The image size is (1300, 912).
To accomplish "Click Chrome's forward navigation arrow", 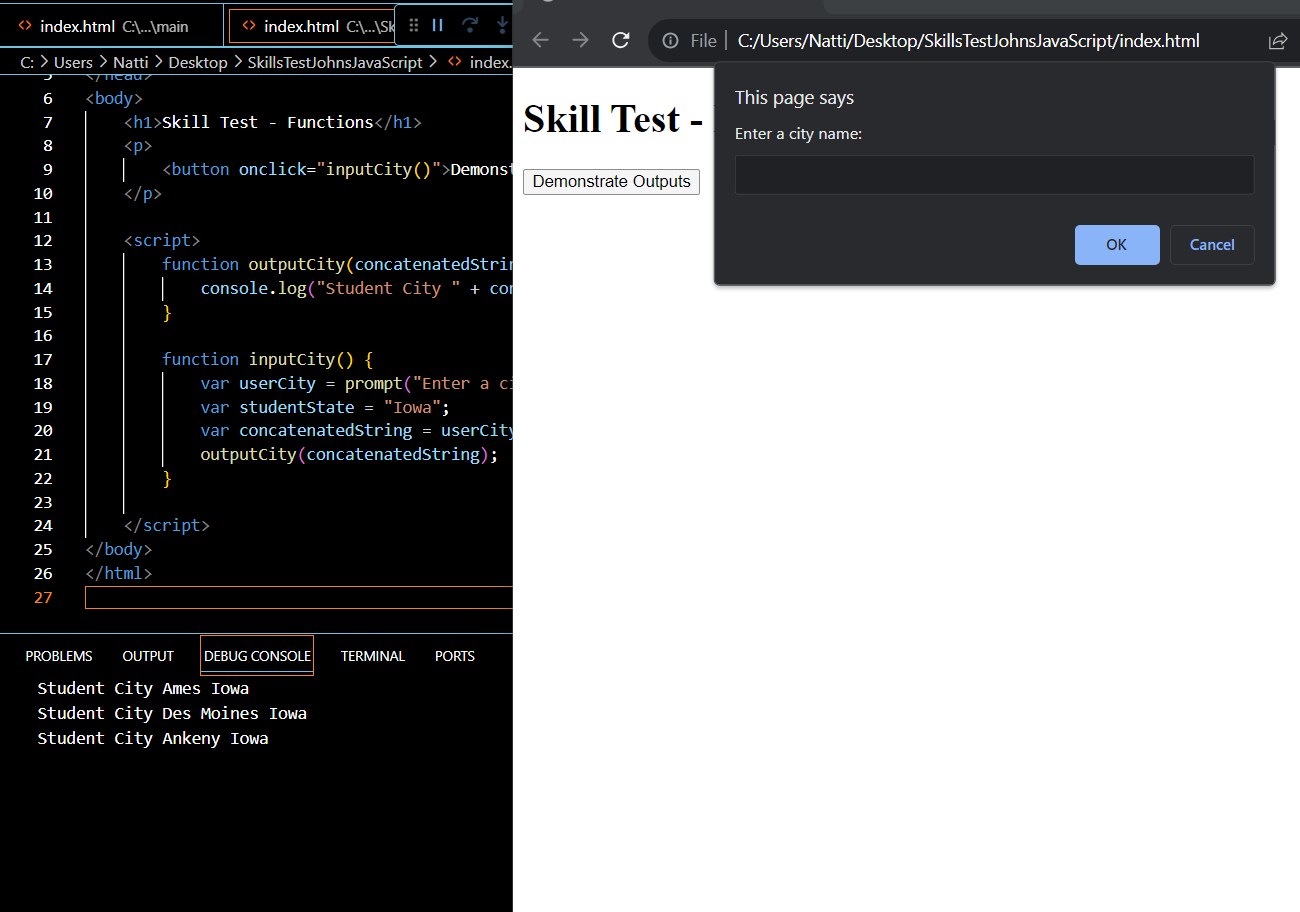I will [x=580, y=40].
